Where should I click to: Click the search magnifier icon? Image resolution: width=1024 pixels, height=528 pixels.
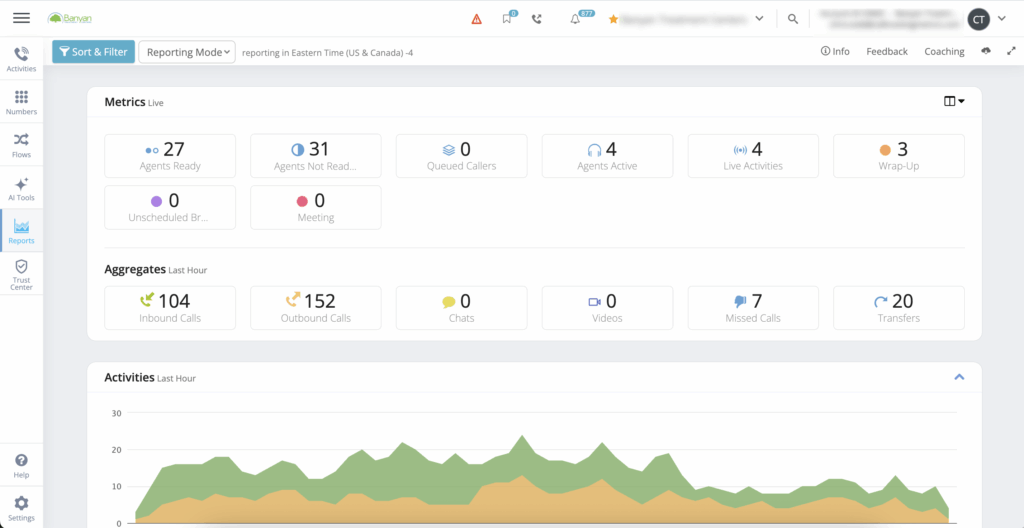(793, 19)
